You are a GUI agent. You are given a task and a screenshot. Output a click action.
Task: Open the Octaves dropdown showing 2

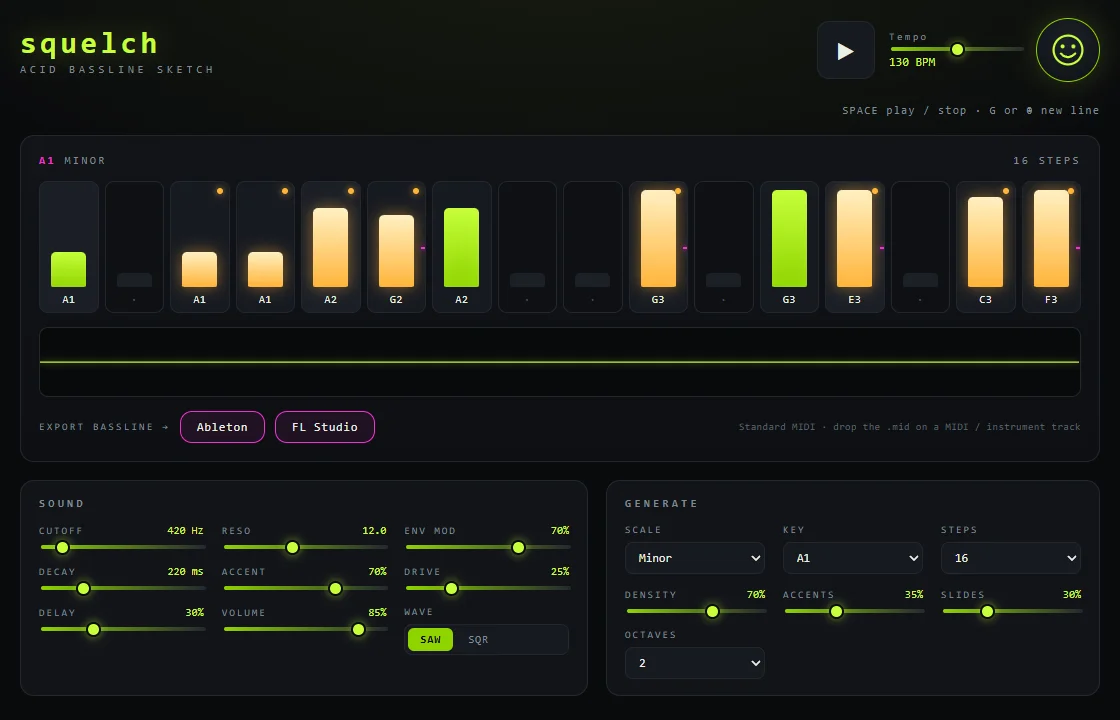point(695,663)
